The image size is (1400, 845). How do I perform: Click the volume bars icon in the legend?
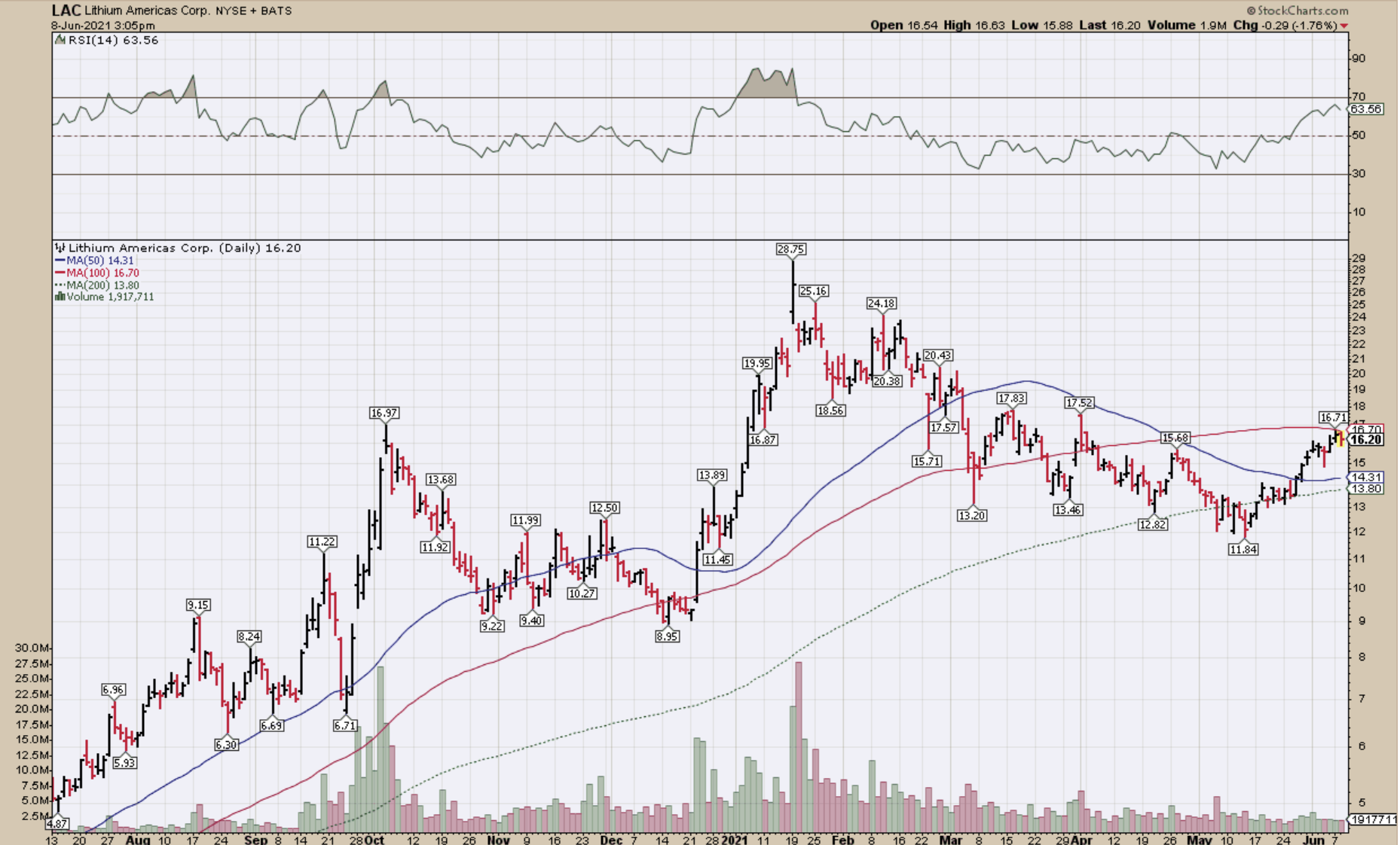pyautogui.click(x=60, y=297)
